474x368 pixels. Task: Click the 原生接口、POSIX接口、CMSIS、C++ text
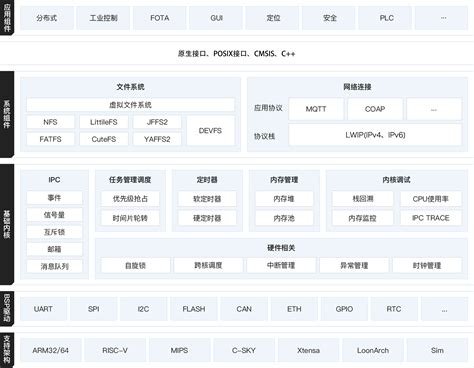pos(236,54)
